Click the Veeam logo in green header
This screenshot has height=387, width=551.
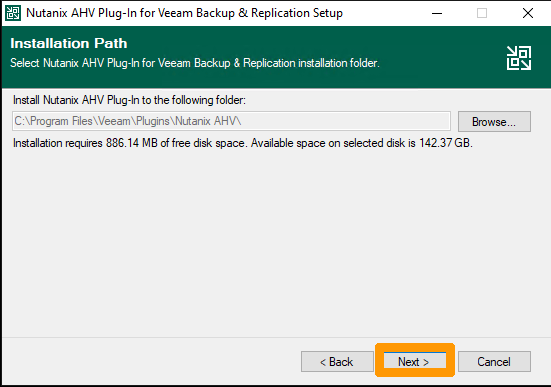(519, 58)
